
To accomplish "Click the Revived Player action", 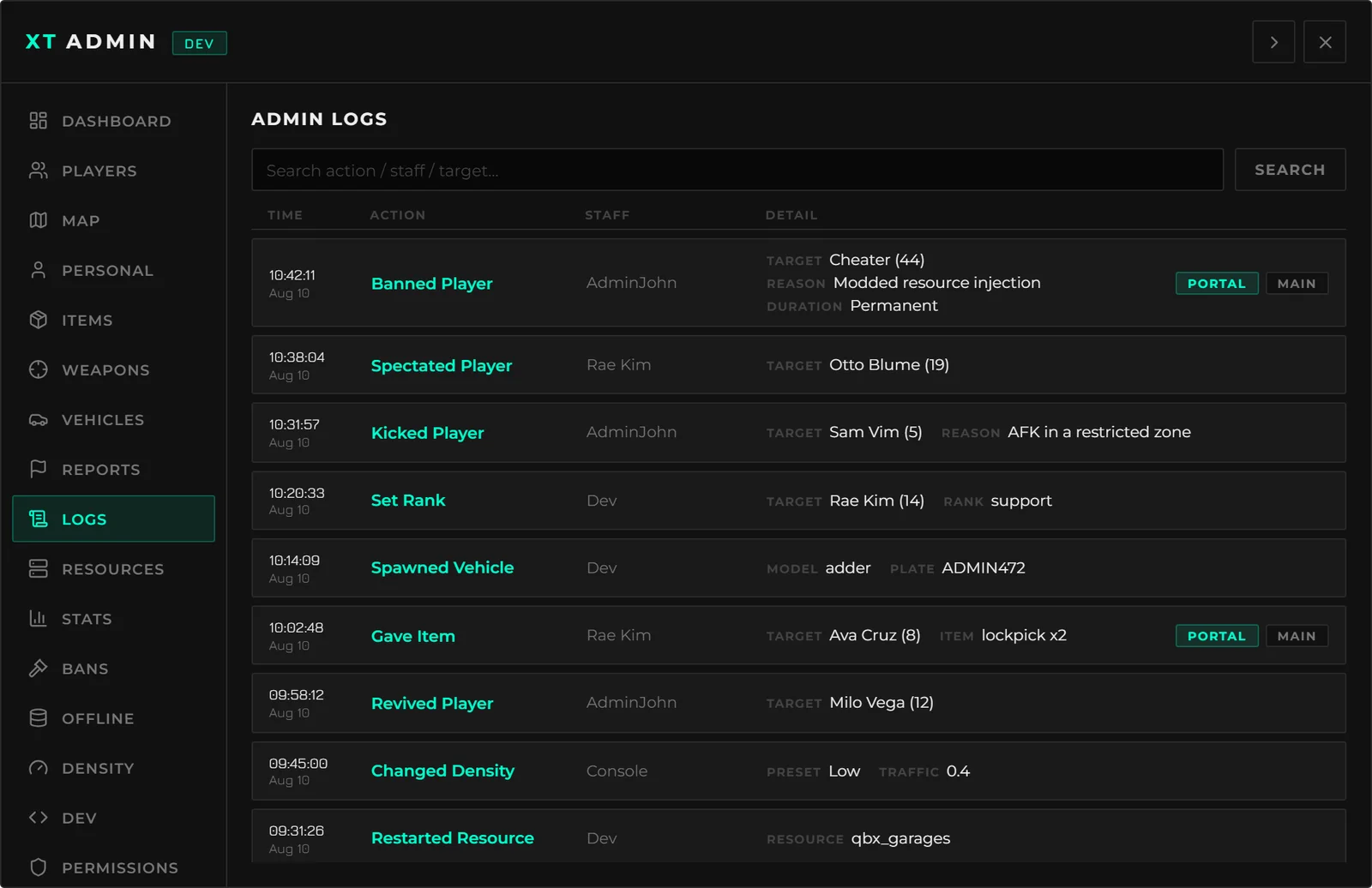I will pos(432,704).
